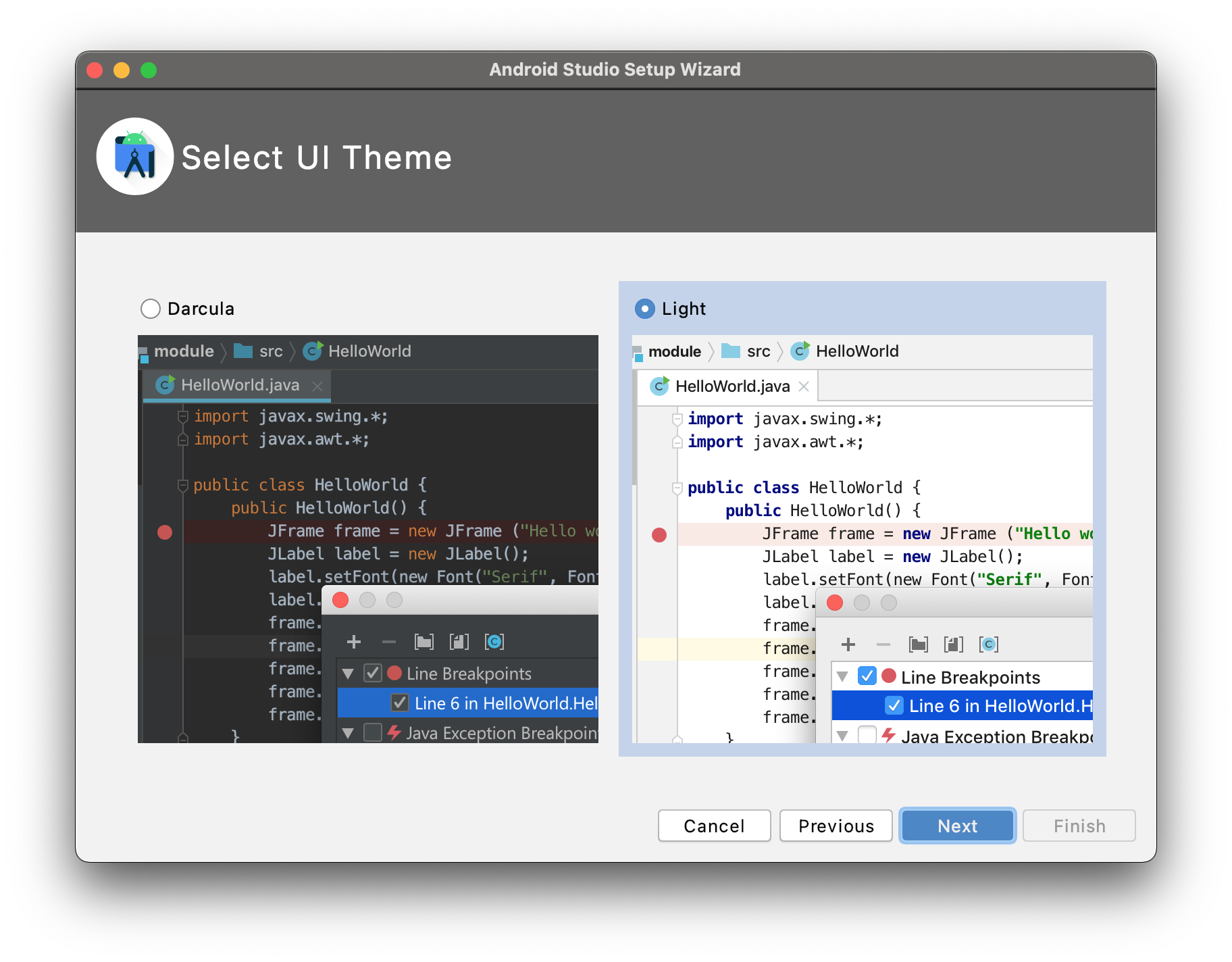1232x962 pixels.
Task: Toggle the Line 6 checkbox in the Light preview
Action: (x=894, y=705)
